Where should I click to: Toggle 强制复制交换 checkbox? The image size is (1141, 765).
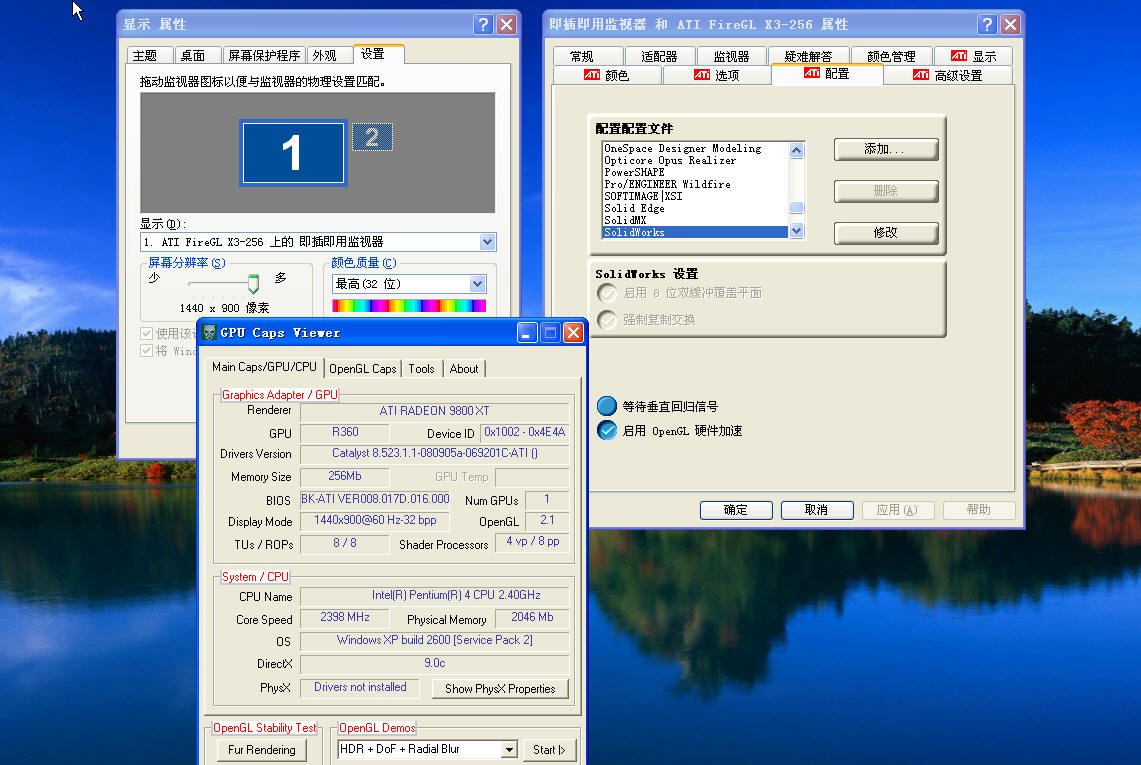606,320
